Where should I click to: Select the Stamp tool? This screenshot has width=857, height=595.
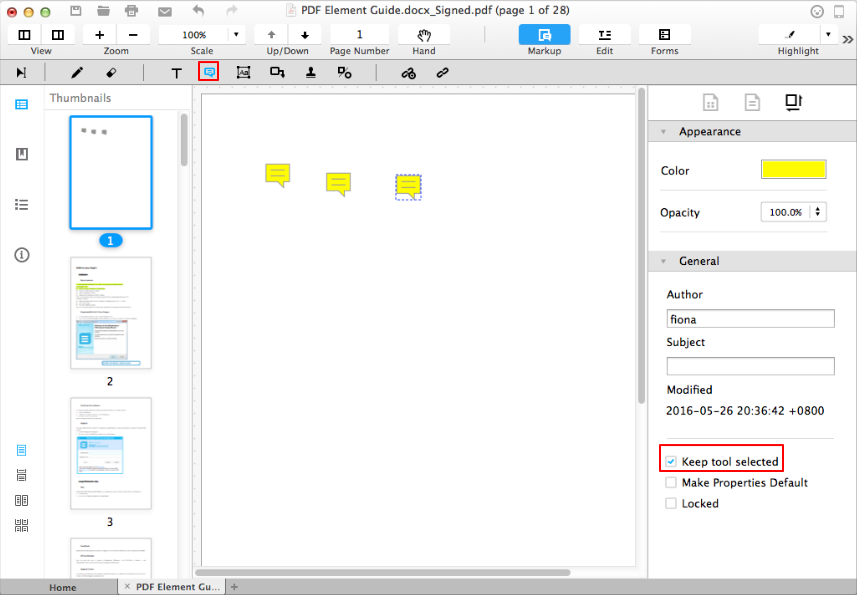pos(310,72)
